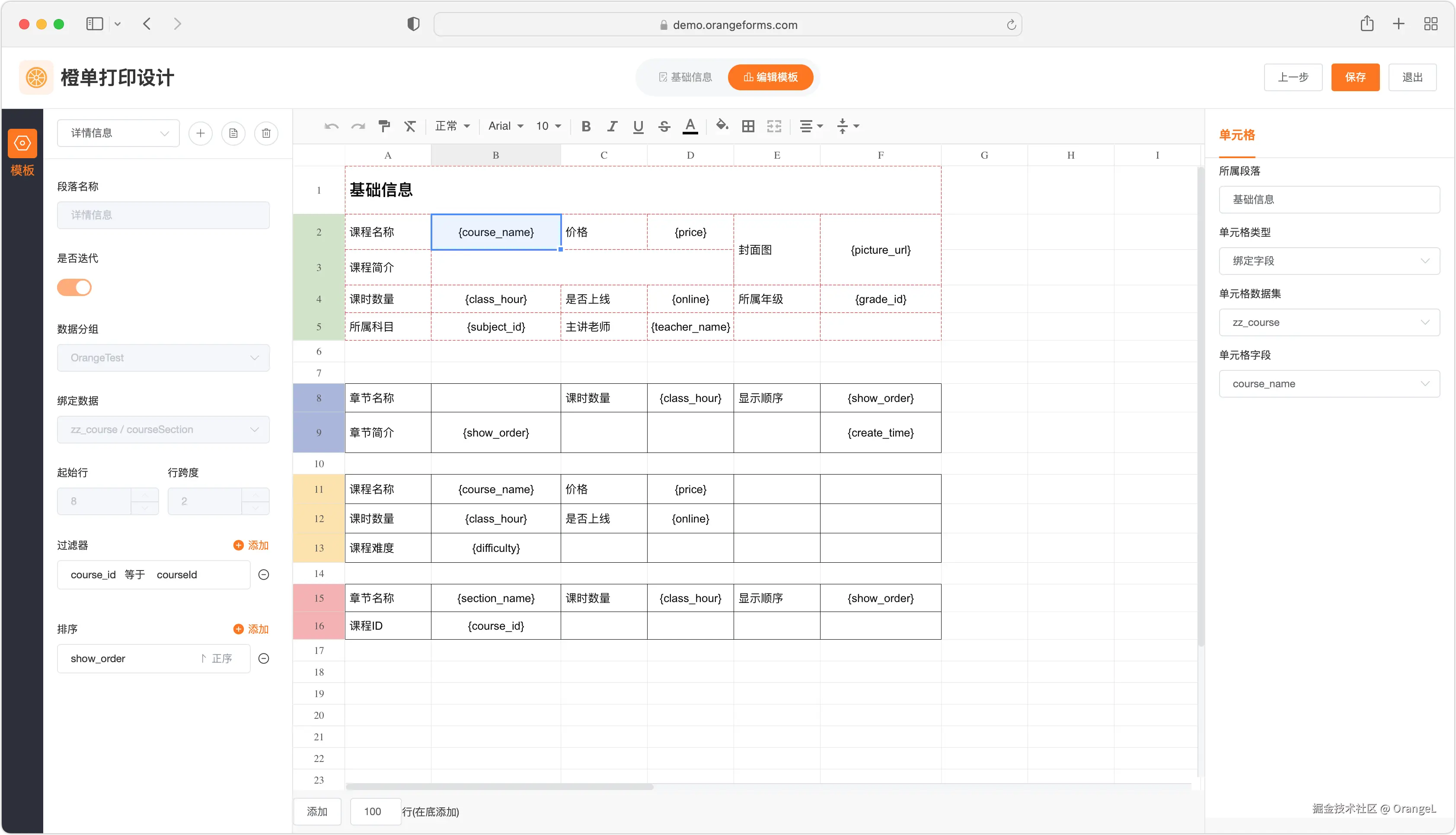Image resolution: width=1456 pixels, height=835 pixels.
Task: Expand the Arial font dropdown
Action: (506, 126)
